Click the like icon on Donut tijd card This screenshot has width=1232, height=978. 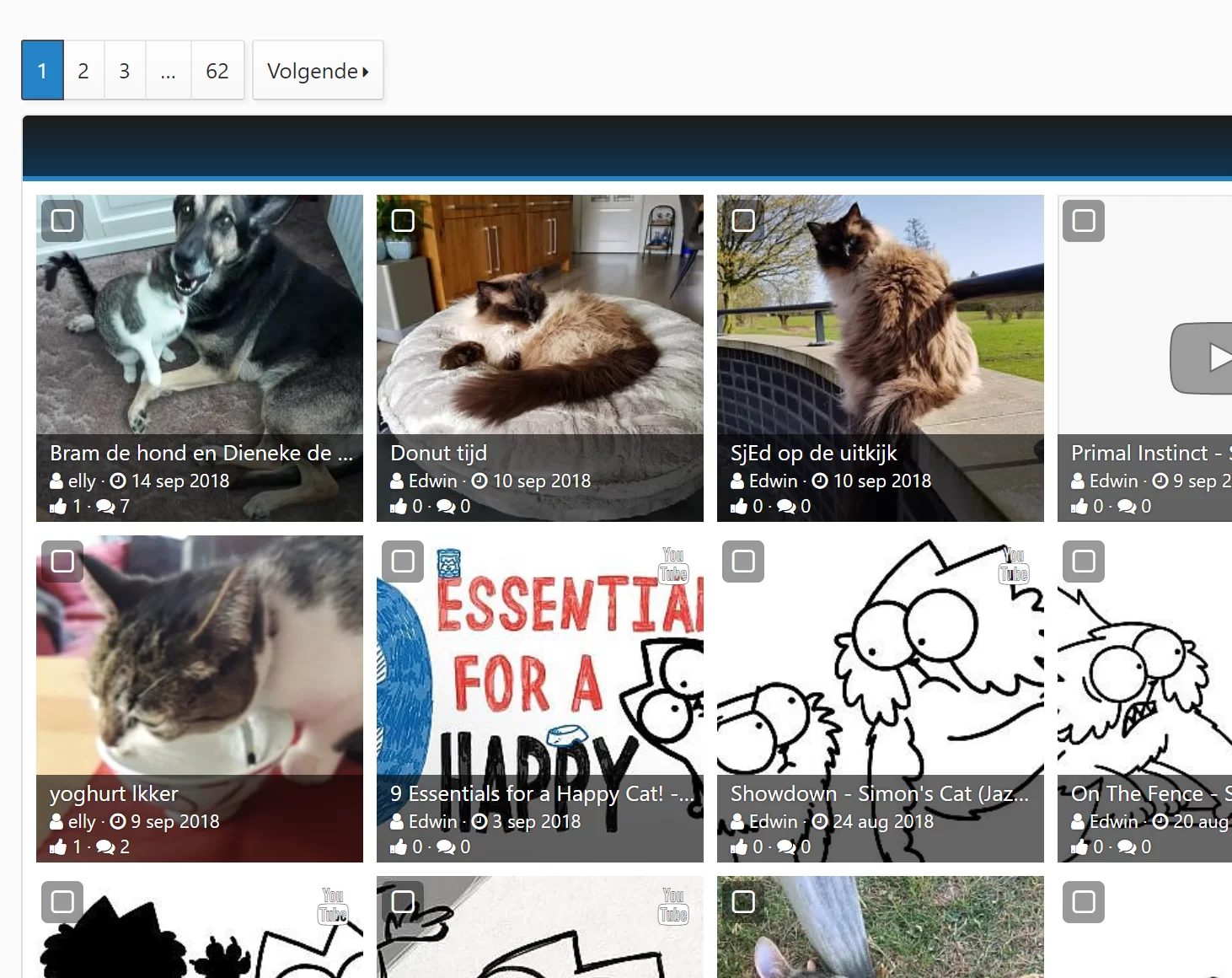[399, 506]
